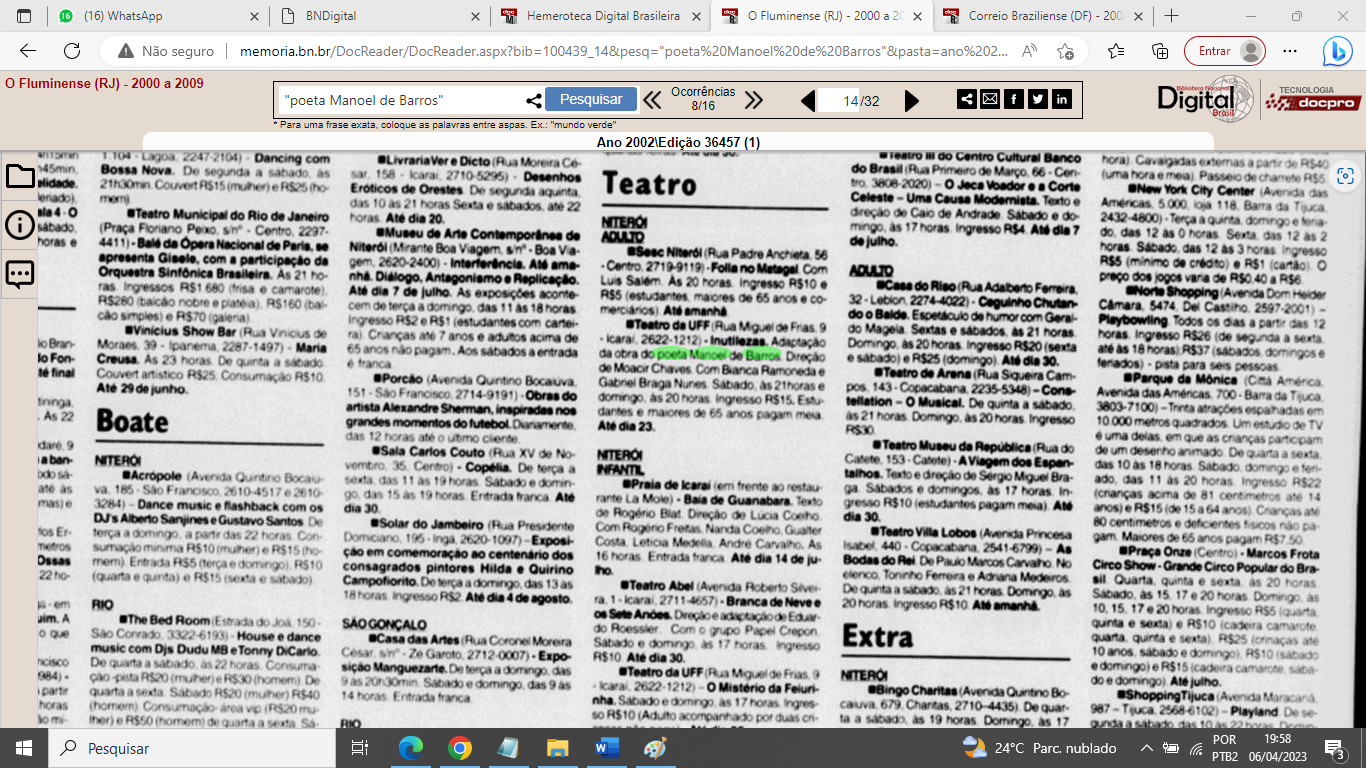
Task: Share on Twitter icon
Action: pyautogui.click(x=1037, y=99)
